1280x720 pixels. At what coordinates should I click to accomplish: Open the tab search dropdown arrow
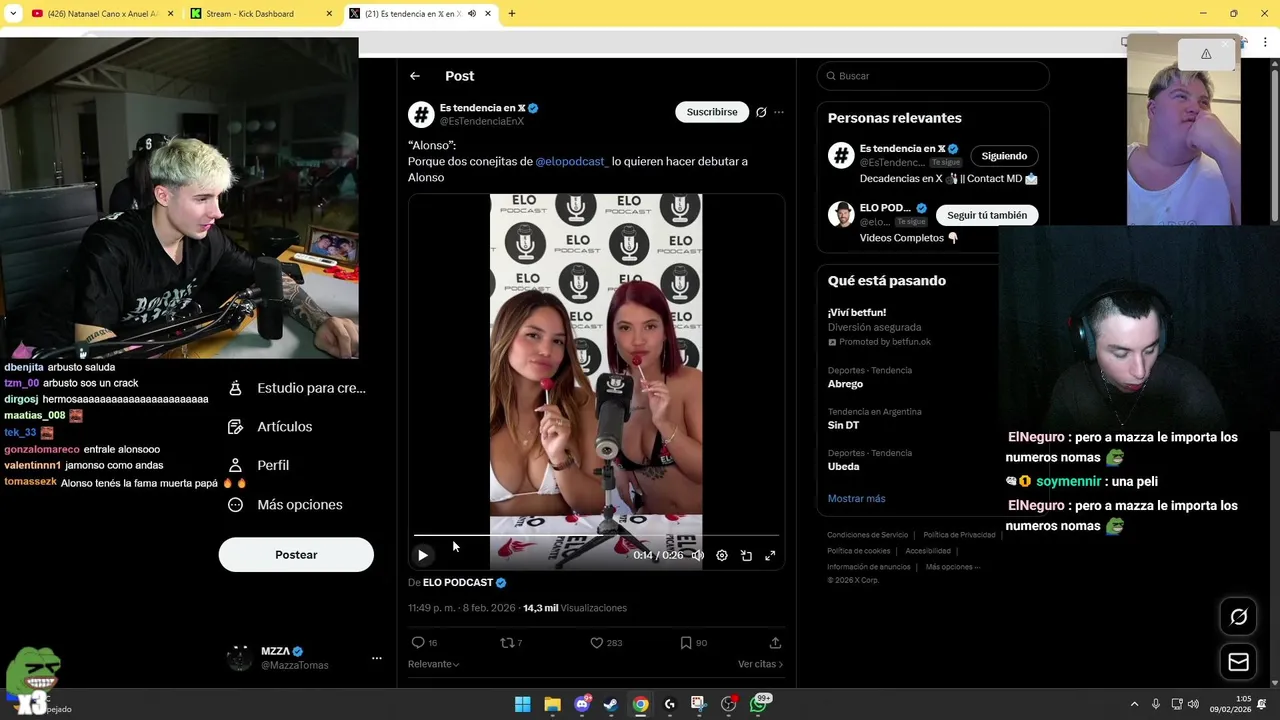click(x=12, y=14)
